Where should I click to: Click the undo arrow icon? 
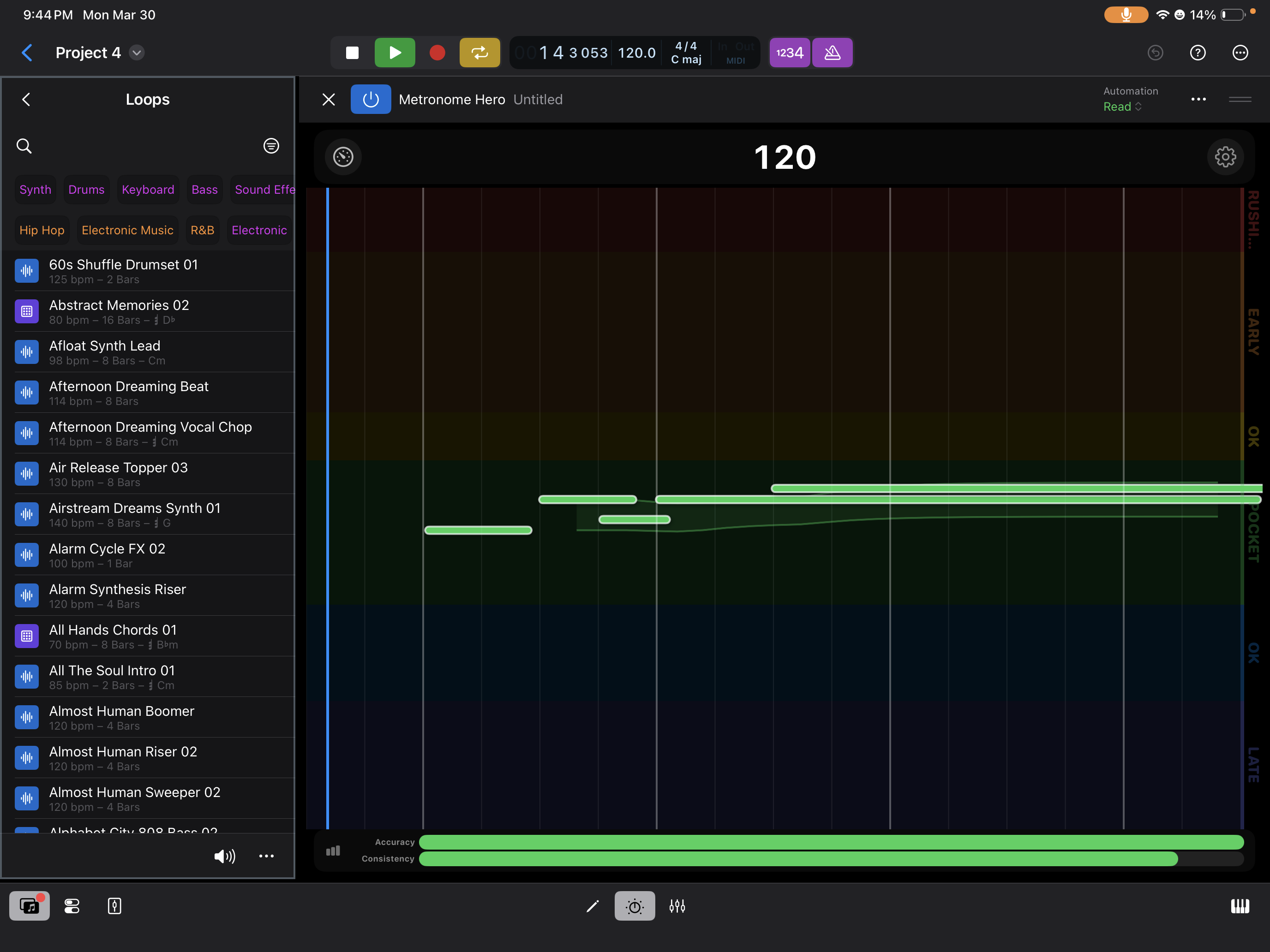[1156, 52]
